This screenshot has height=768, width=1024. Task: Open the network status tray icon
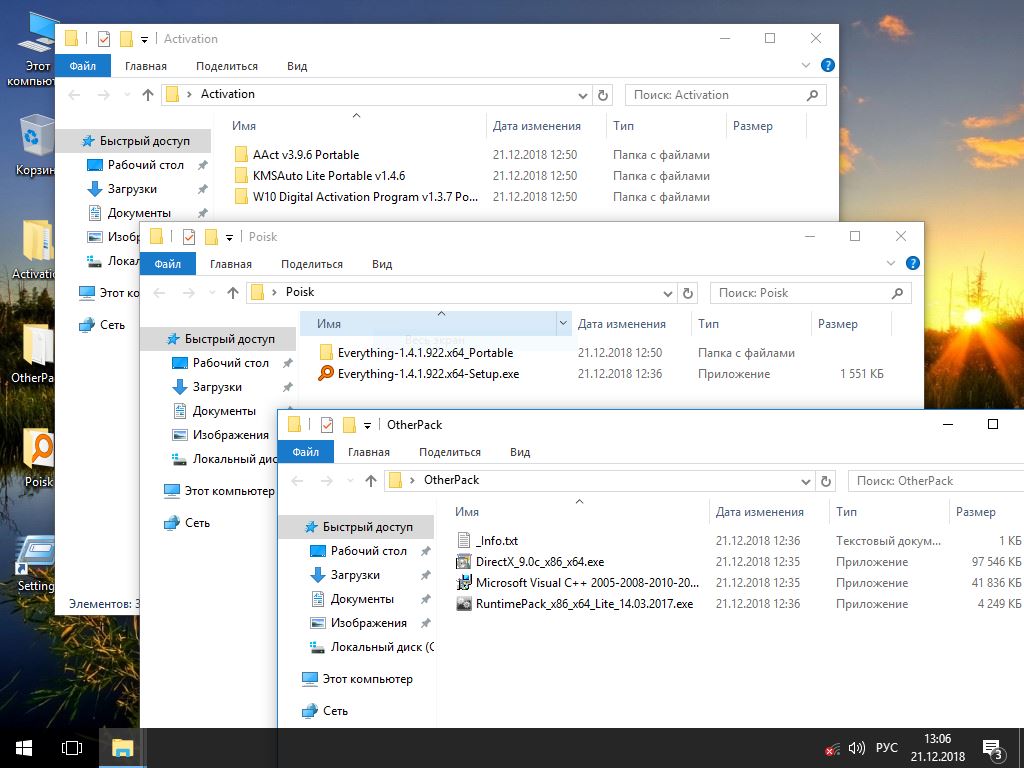click(x=832, y=748)
